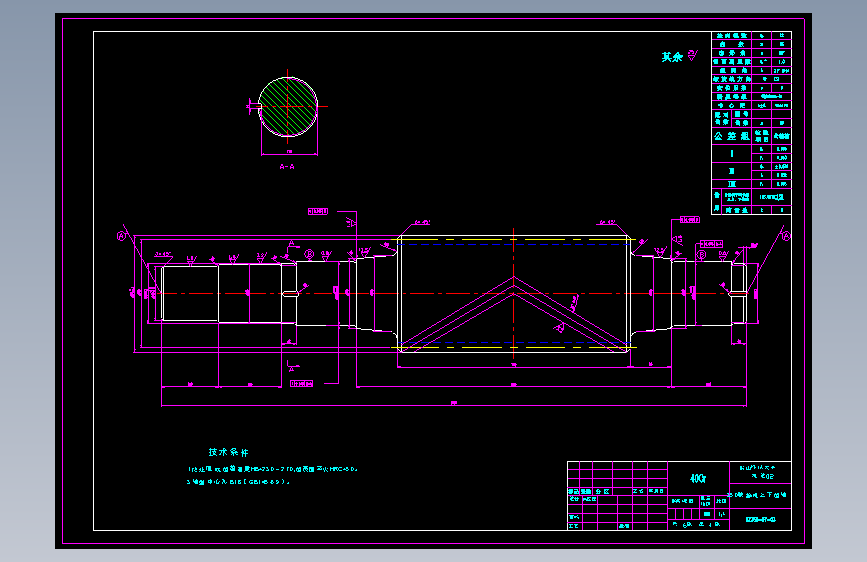Click the circled 'A' datum at left shaft end

pos(122,236)
